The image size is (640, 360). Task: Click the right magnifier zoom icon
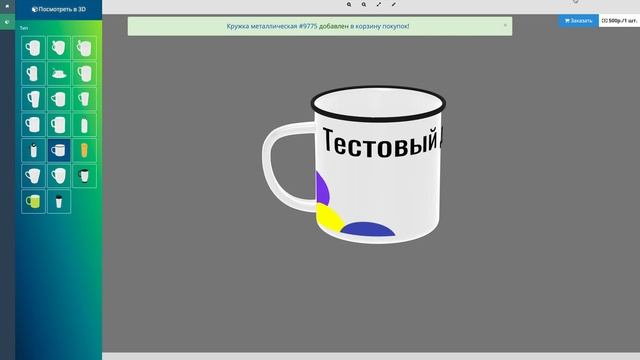(364, 4)
